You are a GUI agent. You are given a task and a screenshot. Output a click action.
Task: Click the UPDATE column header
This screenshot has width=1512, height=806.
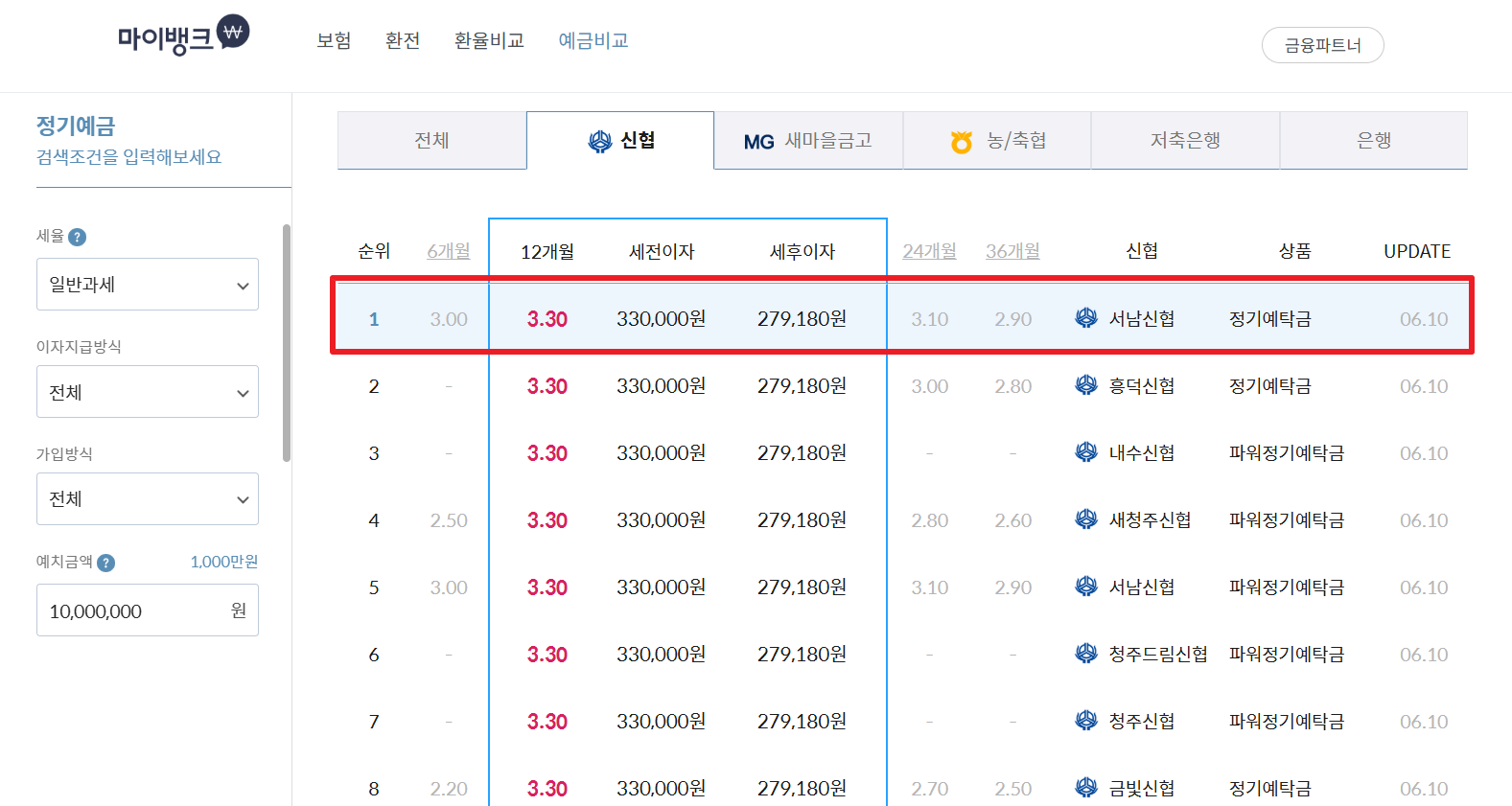pos(1417,251)
